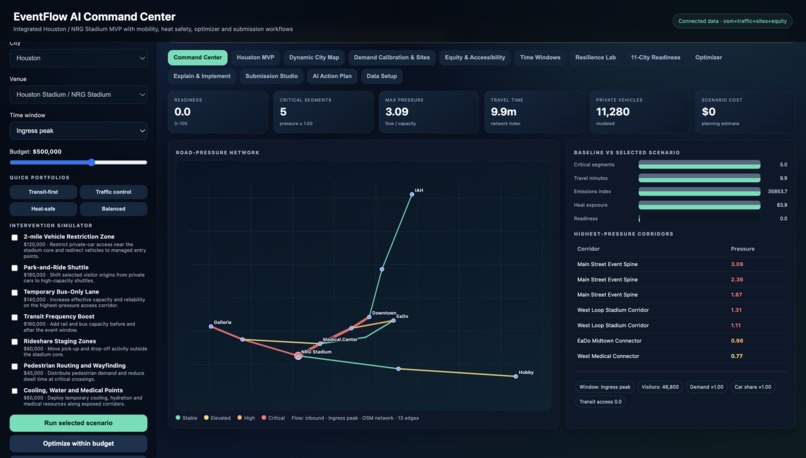Click the Critical segments comparison bar

[x=699, y=164]
